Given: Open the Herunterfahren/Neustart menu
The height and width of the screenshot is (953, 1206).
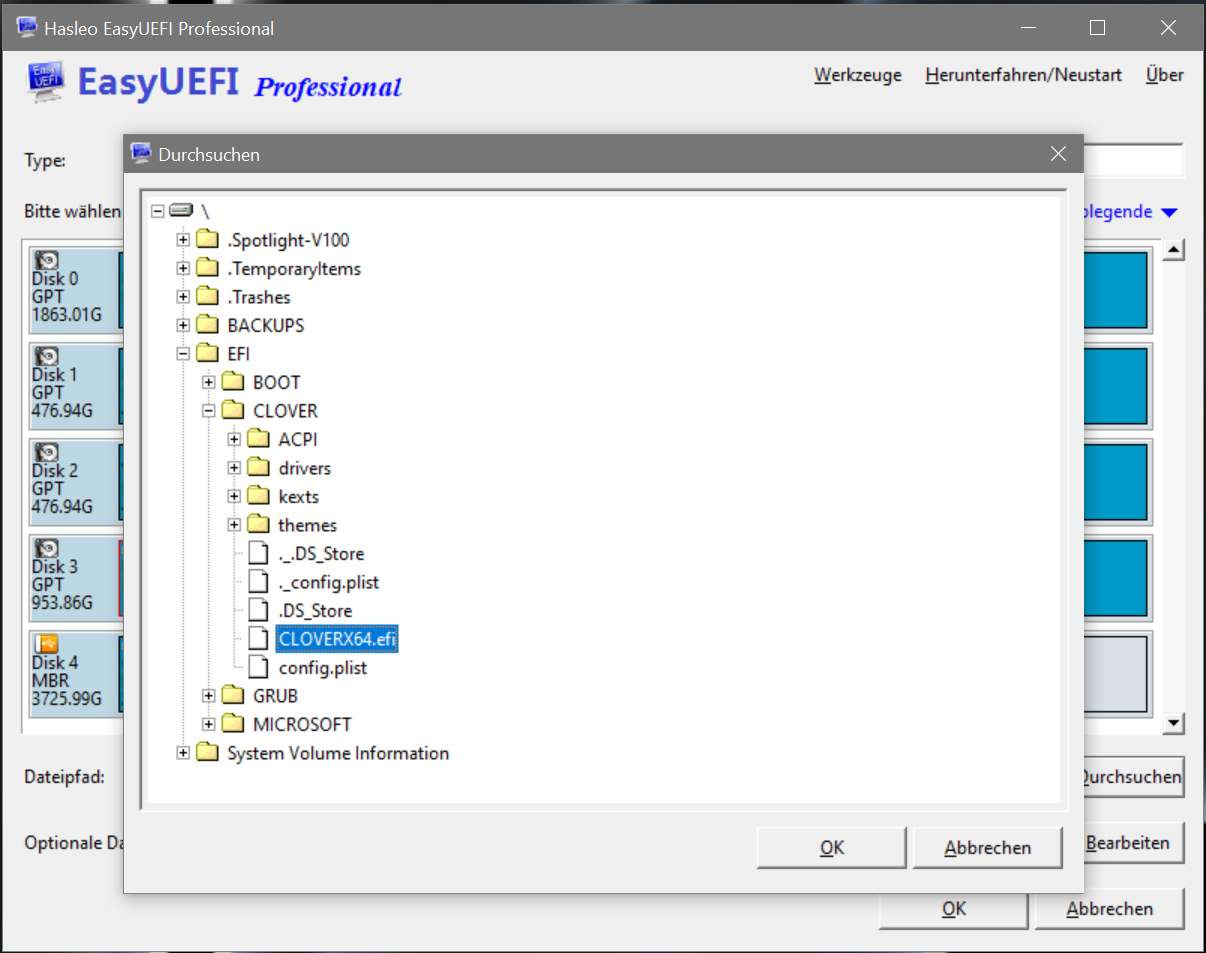Looking at the screenshot, I should click(x=1024, y=75).
